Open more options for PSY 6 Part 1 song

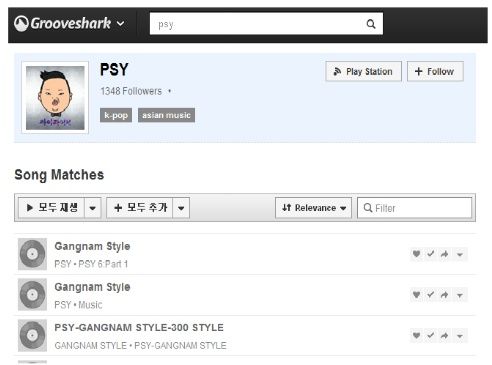[x=460, y=255]
